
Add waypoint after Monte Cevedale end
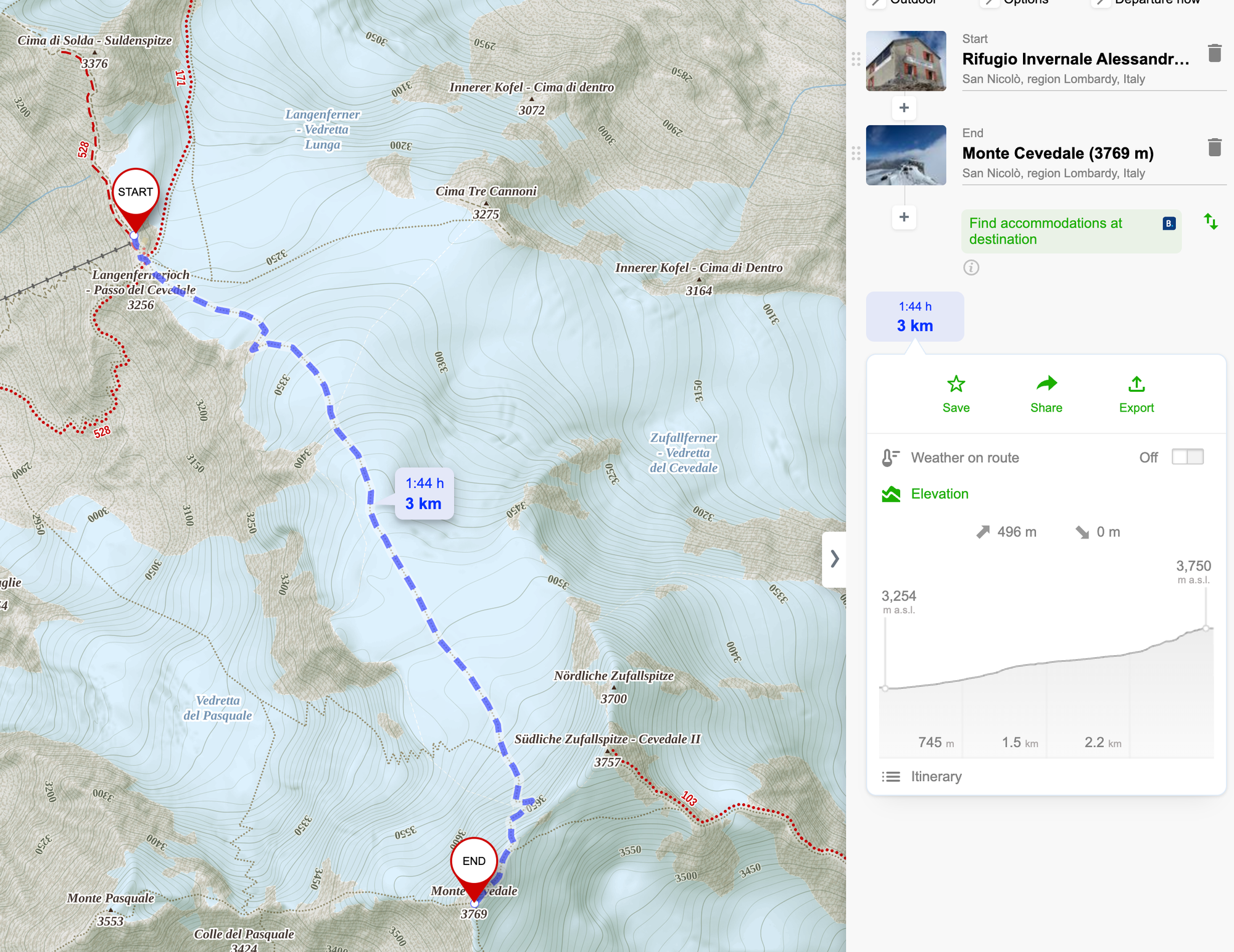[x=904, y=217]
